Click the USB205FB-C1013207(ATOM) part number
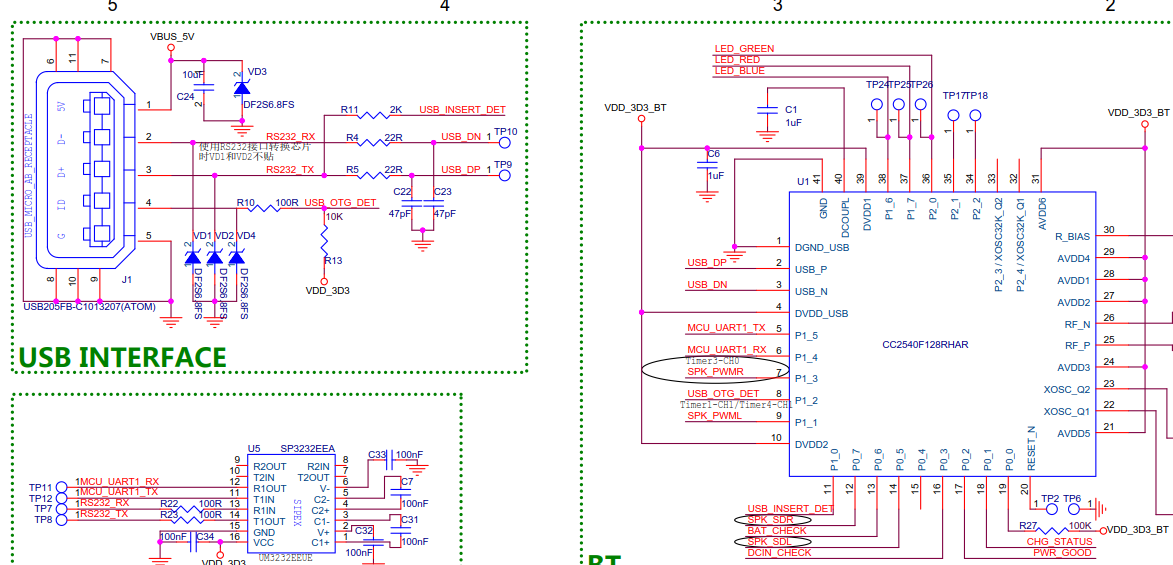Viewport: 1173px width, 565px height. 91,306
